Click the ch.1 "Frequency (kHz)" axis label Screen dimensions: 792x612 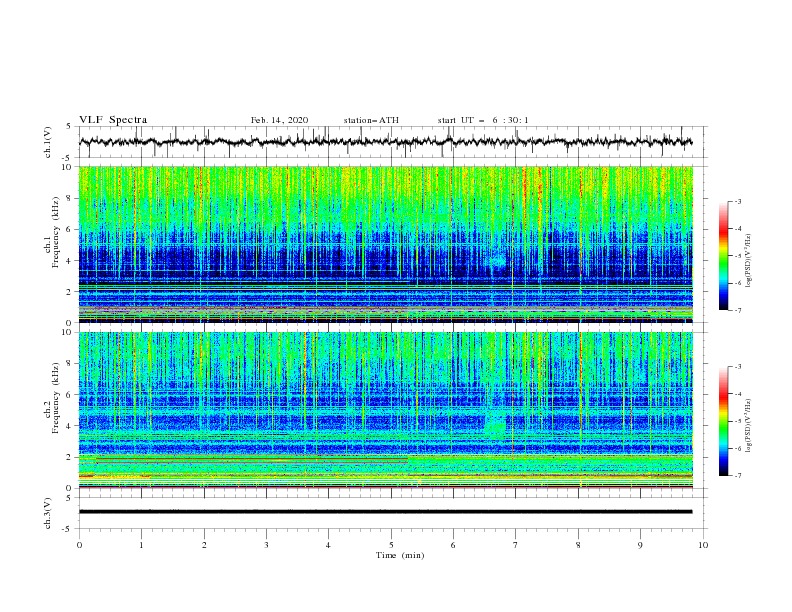coord(56,233)
